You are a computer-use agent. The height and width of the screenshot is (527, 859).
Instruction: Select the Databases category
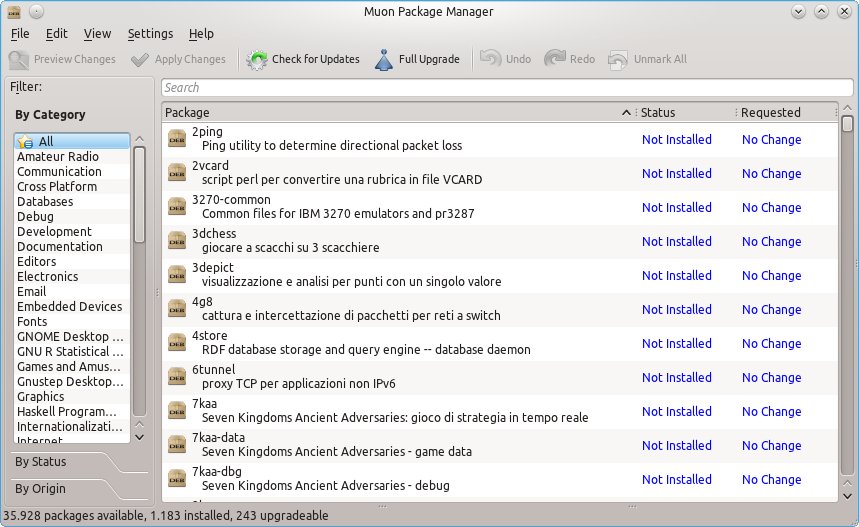[x=45, y=201]
